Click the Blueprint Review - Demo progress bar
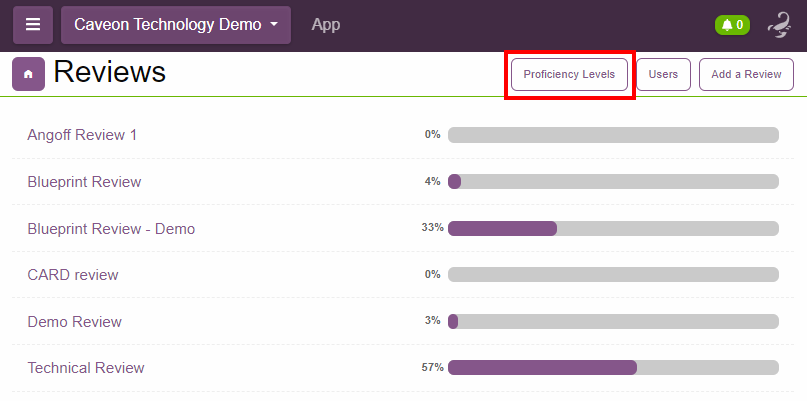 pyautogui.click(x=613, y=228)
